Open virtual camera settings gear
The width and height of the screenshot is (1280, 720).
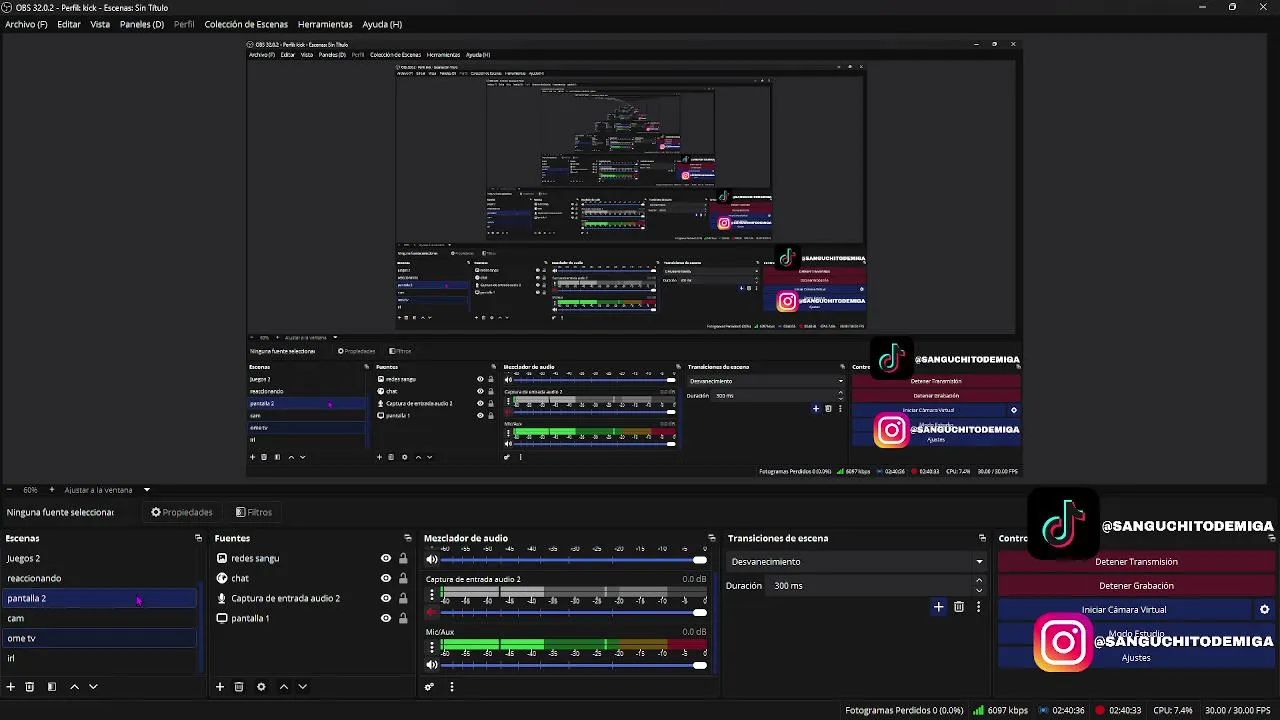1264,609
